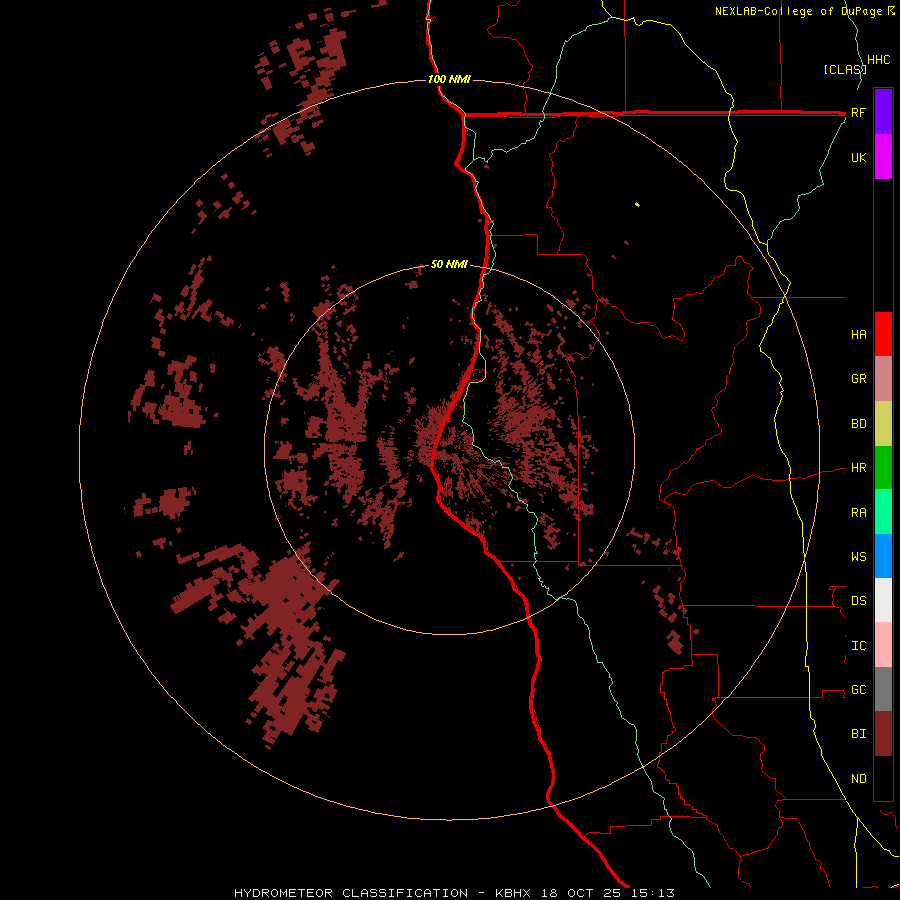Click the [CLAS] units label
Screen dimensions: 900x900
point(845,69)
